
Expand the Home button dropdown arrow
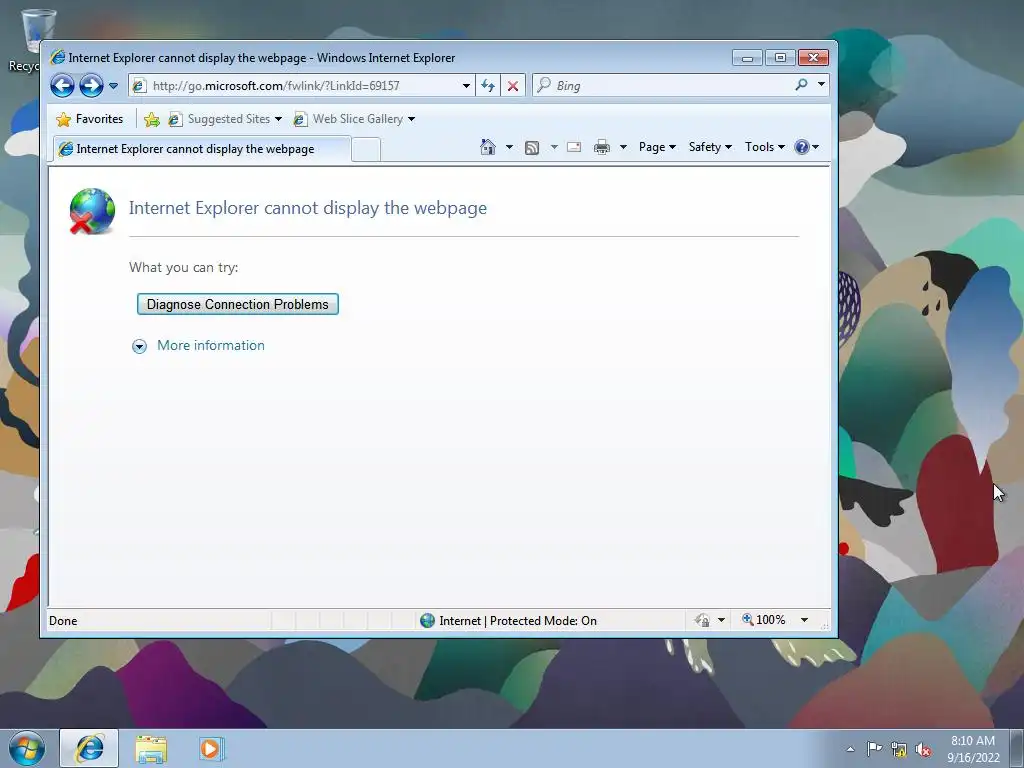(x=509, y=147)
